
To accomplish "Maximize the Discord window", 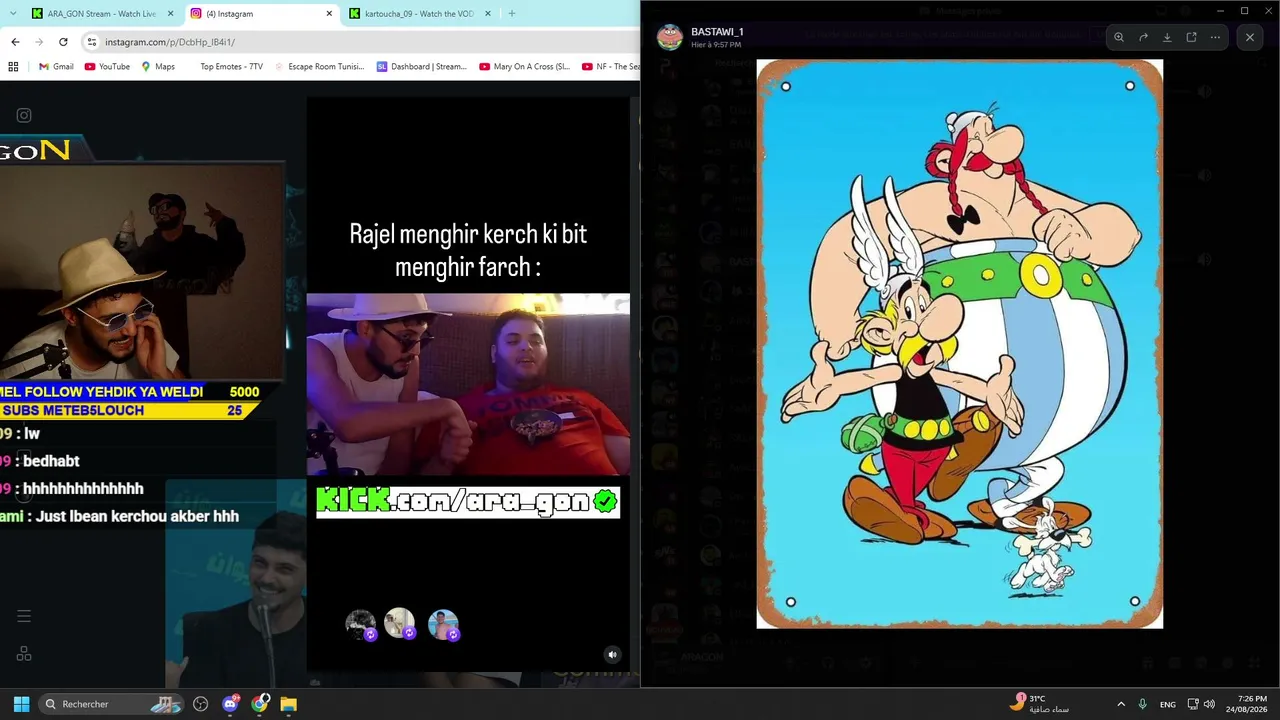I will (1244, 10).
